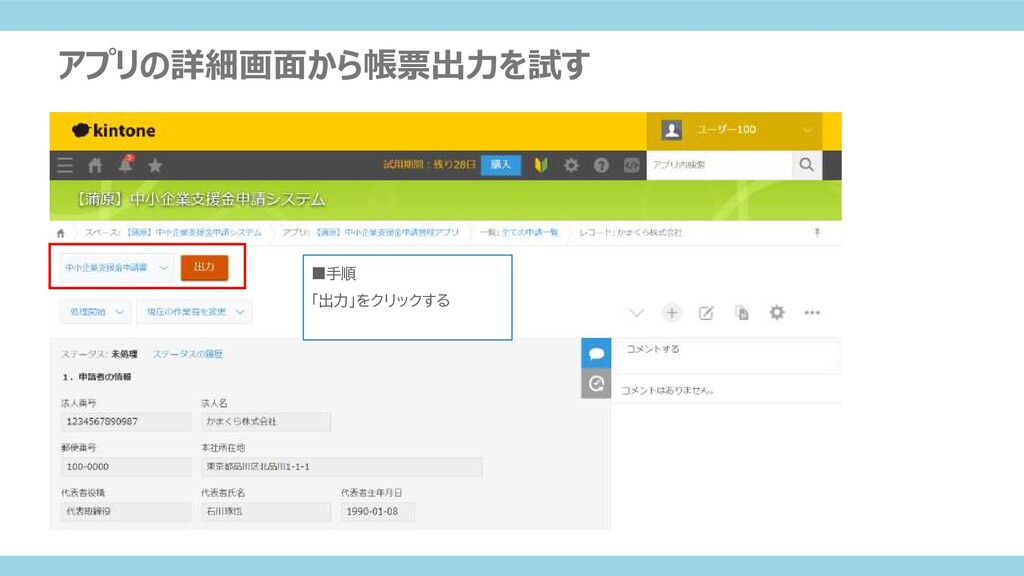Click the アプリ内検索 search field
The height and width of the screenshot is (576, 1024).
pyautogui.click(x=719, y=165)
